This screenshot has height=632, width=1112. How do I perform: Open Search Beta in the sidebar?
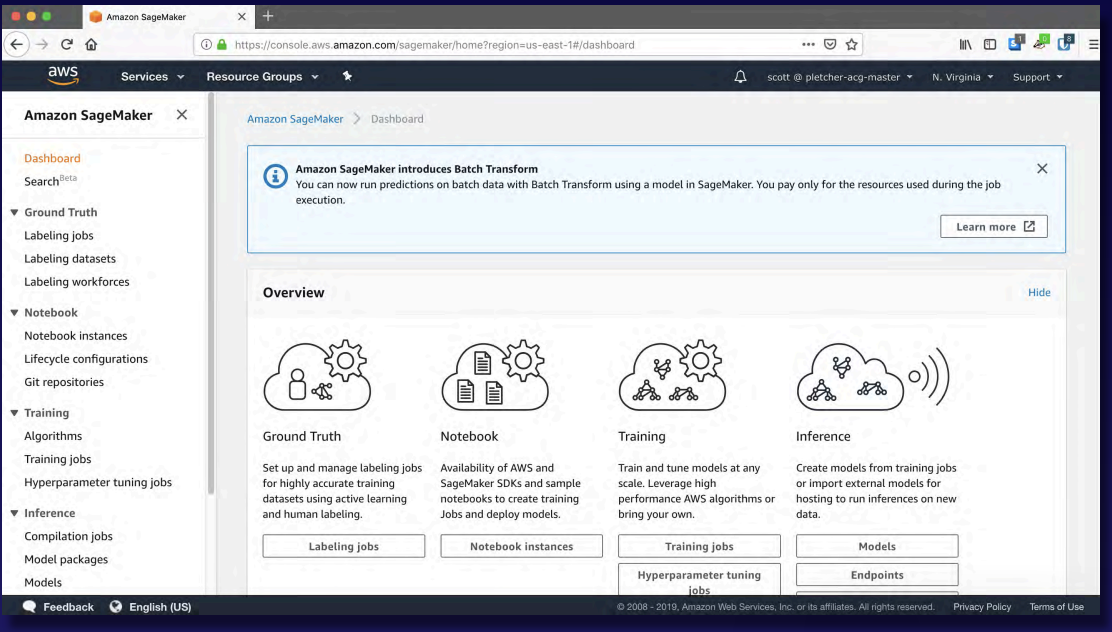click(50, 181)
